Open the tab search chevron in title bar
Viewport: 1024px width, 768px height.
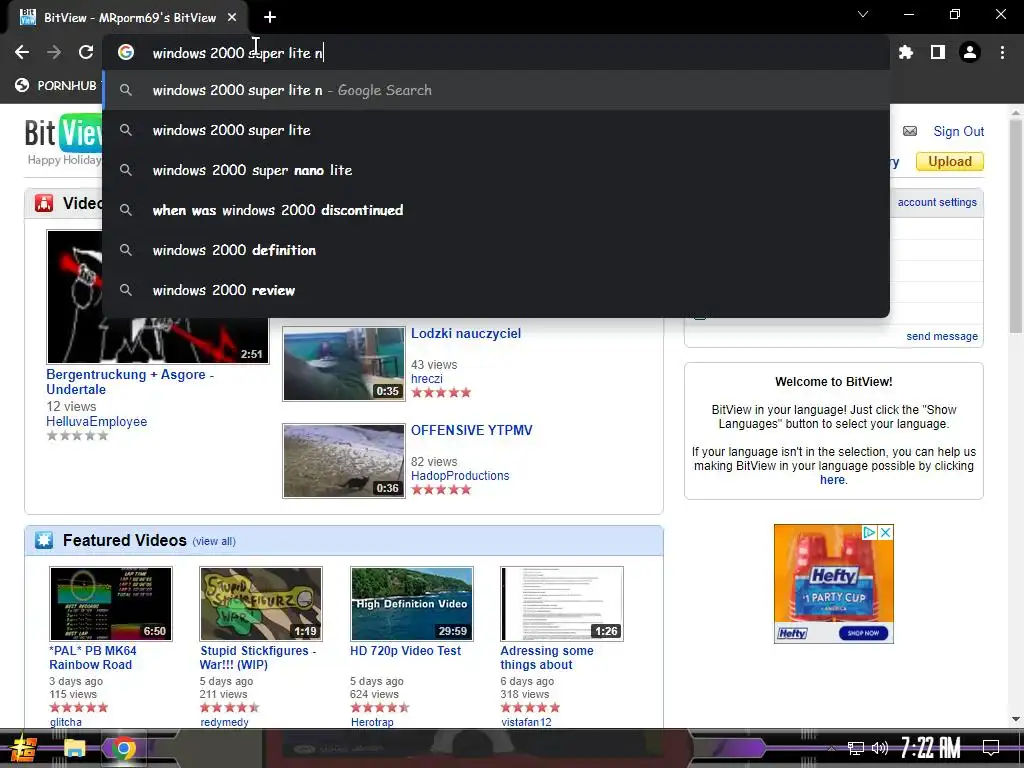[863, 14]
